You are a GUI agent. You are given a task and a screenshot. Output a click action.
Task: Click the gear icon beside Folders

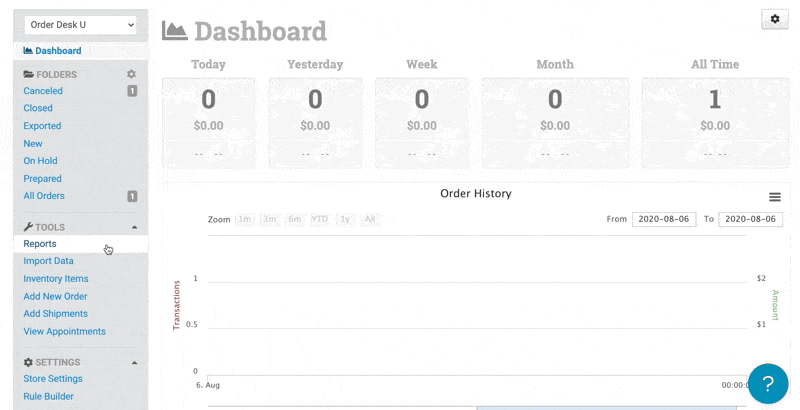131,75
